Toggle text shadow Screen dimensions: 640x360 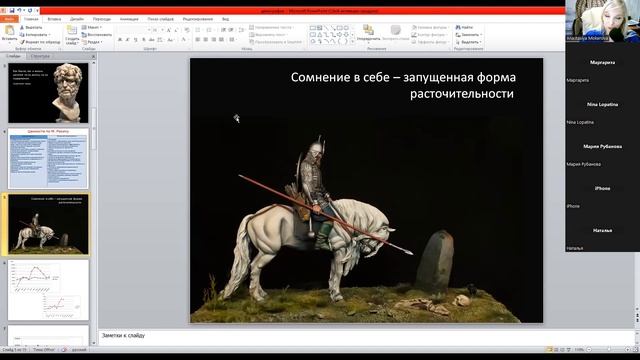(144, 40)
